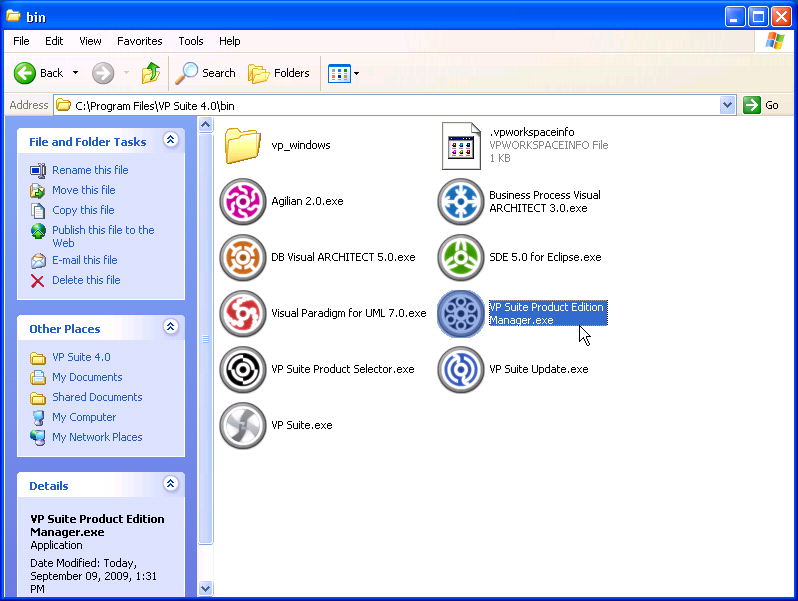
Task: Open My Documents link
Action: coord(88,377)
